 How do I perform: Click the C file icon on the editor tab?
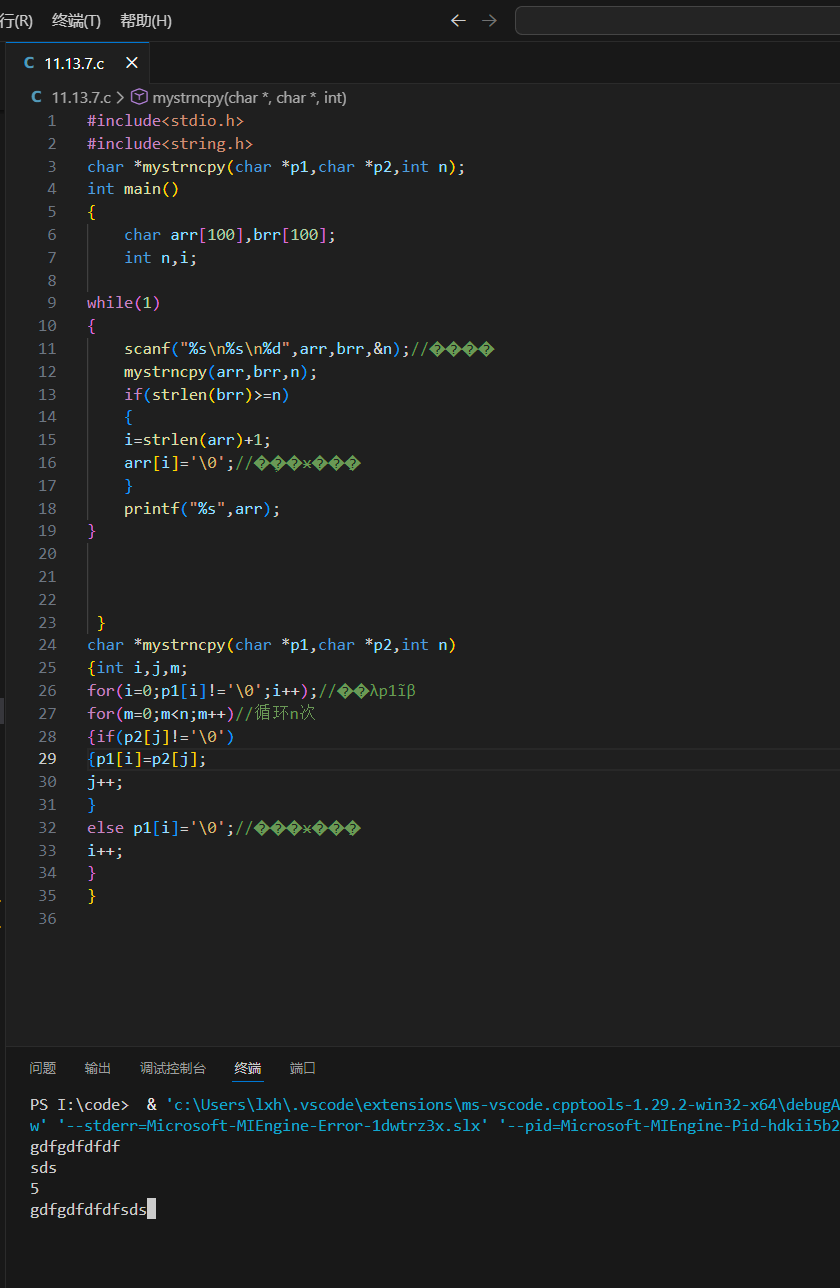click(29, 63)
